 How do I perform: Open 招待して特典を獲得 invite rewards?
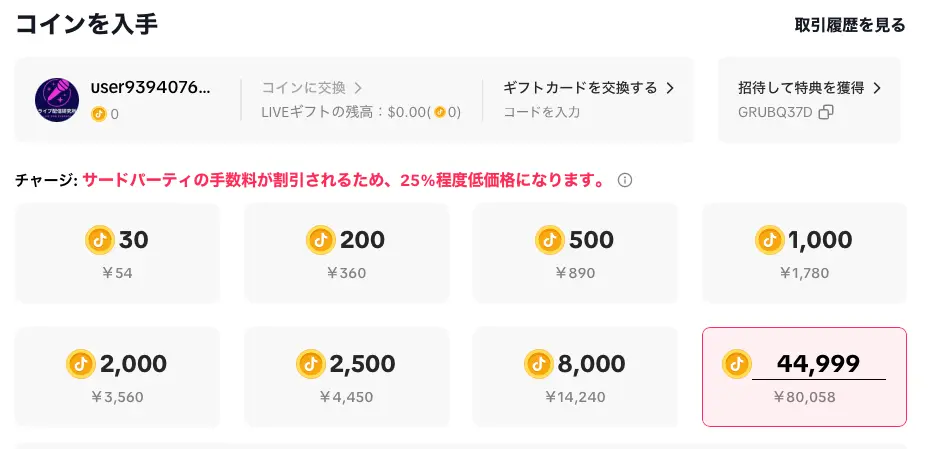[809, 88]
